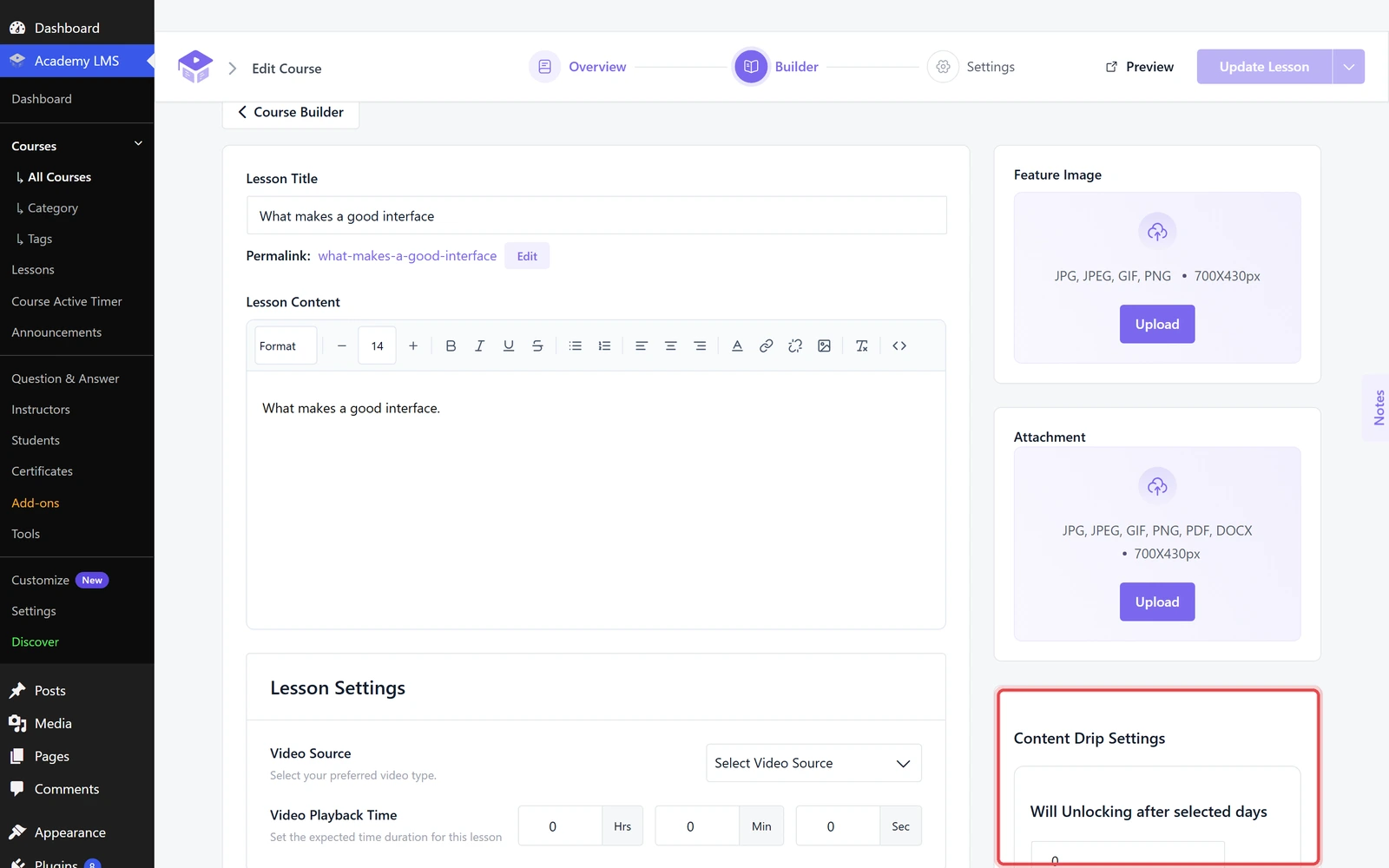Apply italic formatting in lesson editor
Image resolution: width=1389 pixels, height=868 pixels.
point(479,345)
